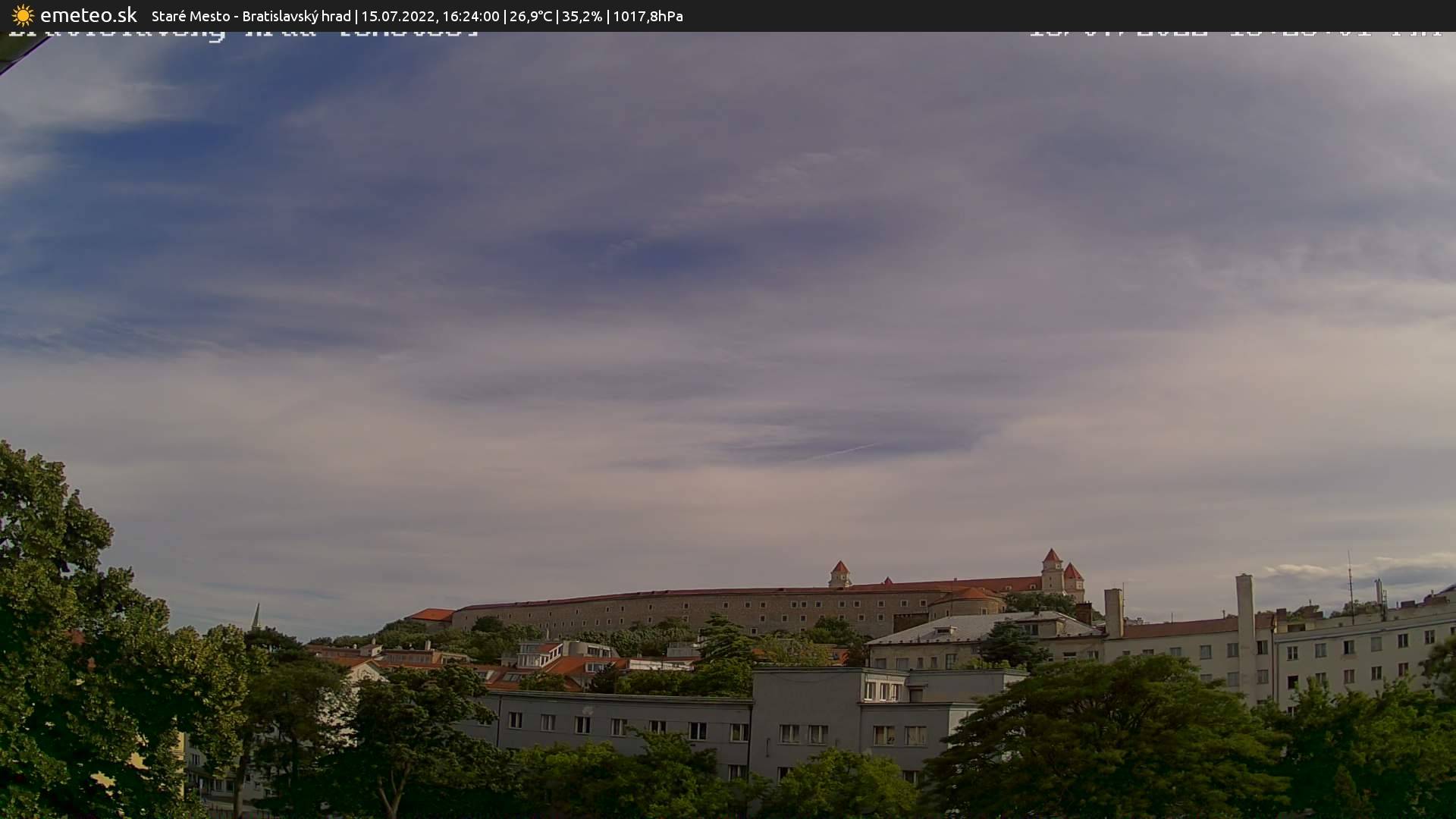Select the Staré Mesto - Bratislavský hrad header
This screenshot has width=1456, height=819.
click(x=250, y=15)
